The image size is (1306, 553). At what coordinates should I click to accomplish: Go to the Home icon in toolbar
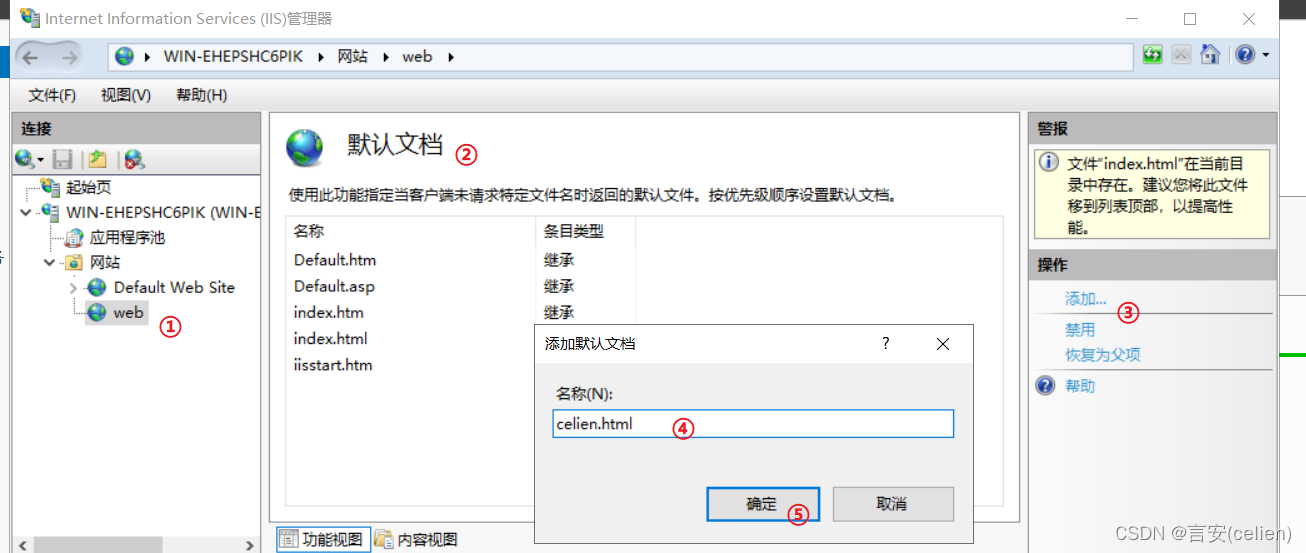(1210, 55)
